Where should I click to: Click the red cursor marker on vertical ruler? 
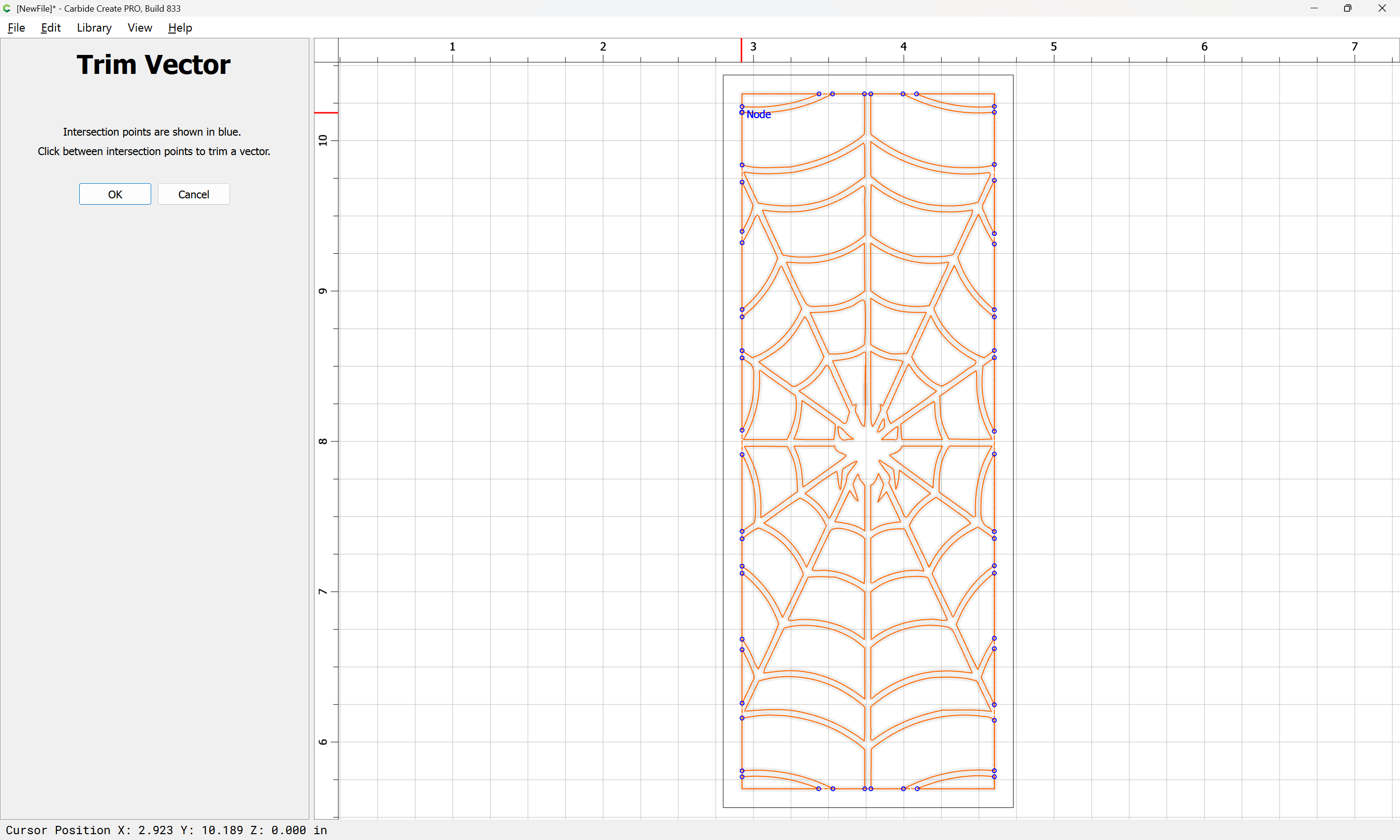tap(326, 113)
